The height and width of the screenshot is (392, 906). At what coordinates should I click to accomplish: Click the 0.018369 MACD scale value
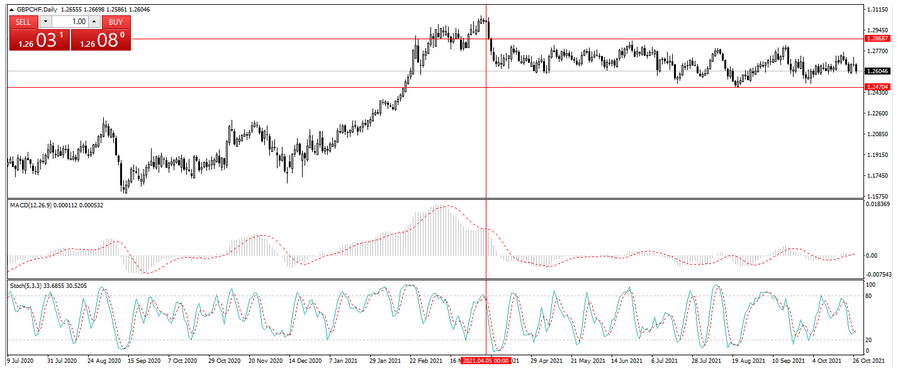(x=879, y=204)
